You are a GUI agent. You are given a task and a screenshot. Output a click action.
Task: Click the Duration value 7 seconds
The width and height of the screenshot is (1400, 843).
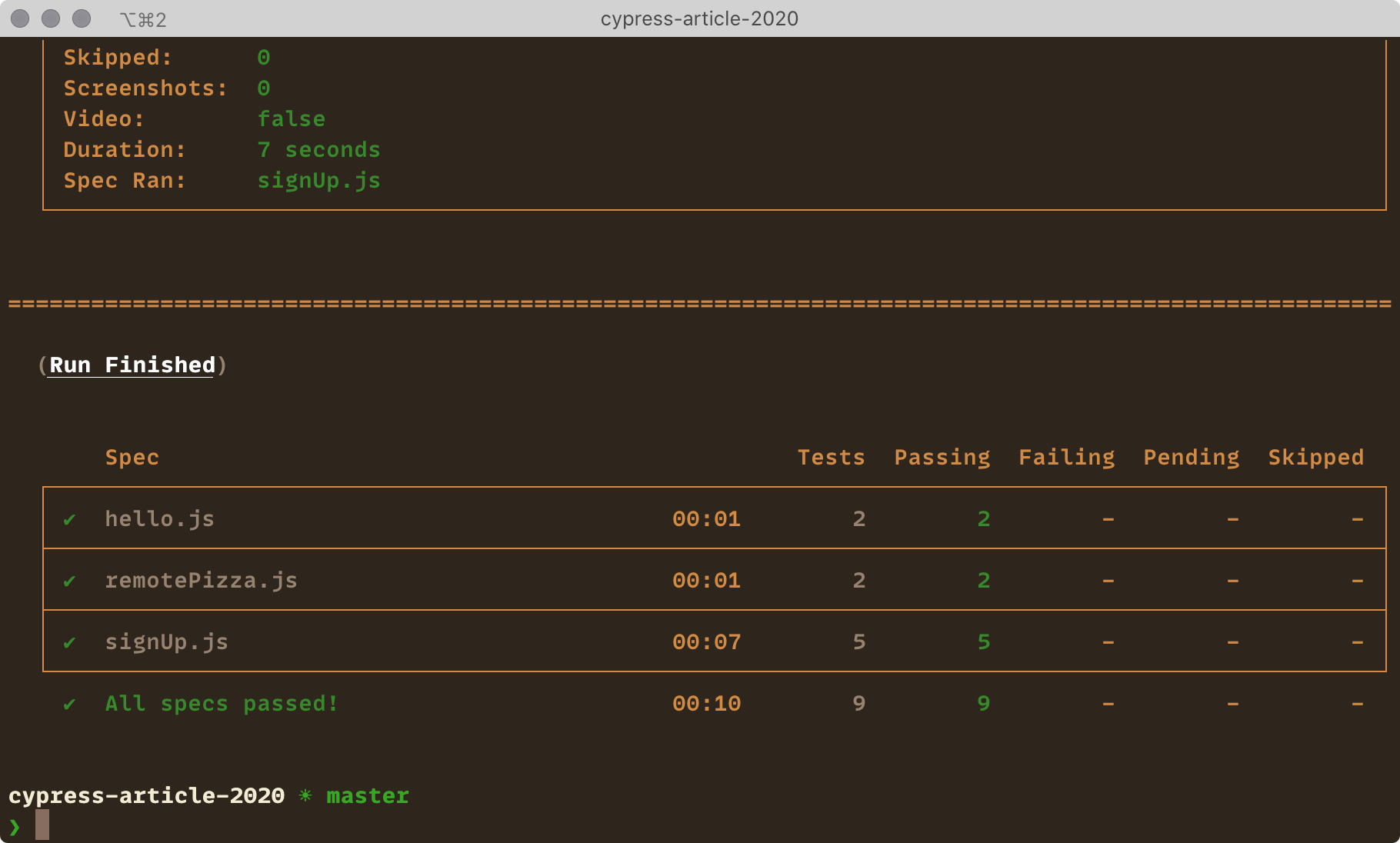tap(318, 149)
